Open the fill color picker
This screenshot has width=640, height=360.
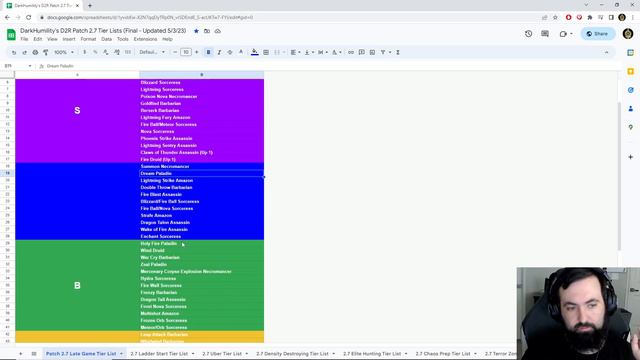(x=255, y=52)
